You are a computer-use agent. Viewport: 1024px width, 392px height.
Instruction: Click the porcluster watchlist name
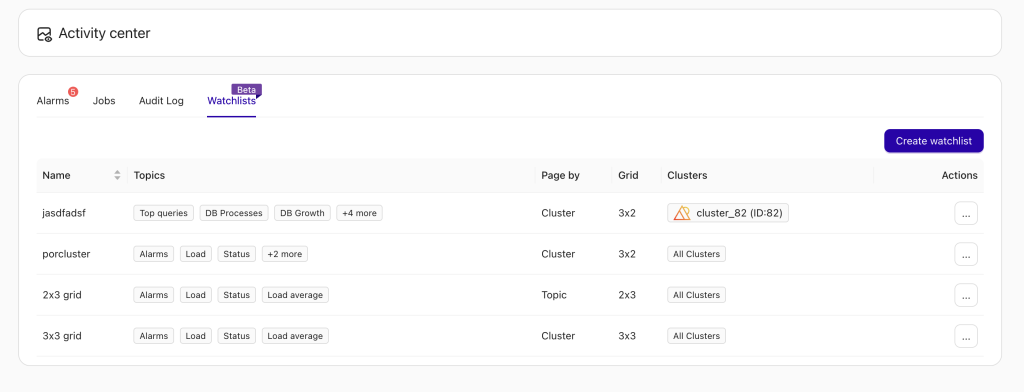[x=67, y=254]
